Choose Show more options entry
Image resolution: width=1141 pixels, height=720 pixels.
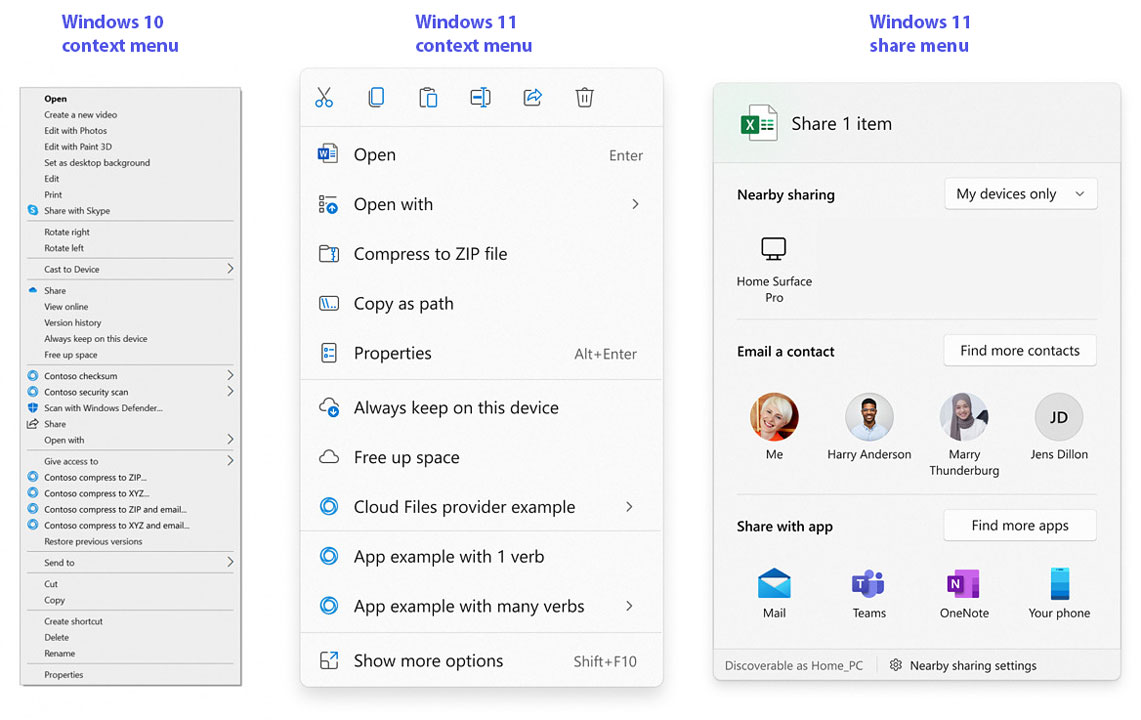481,660
